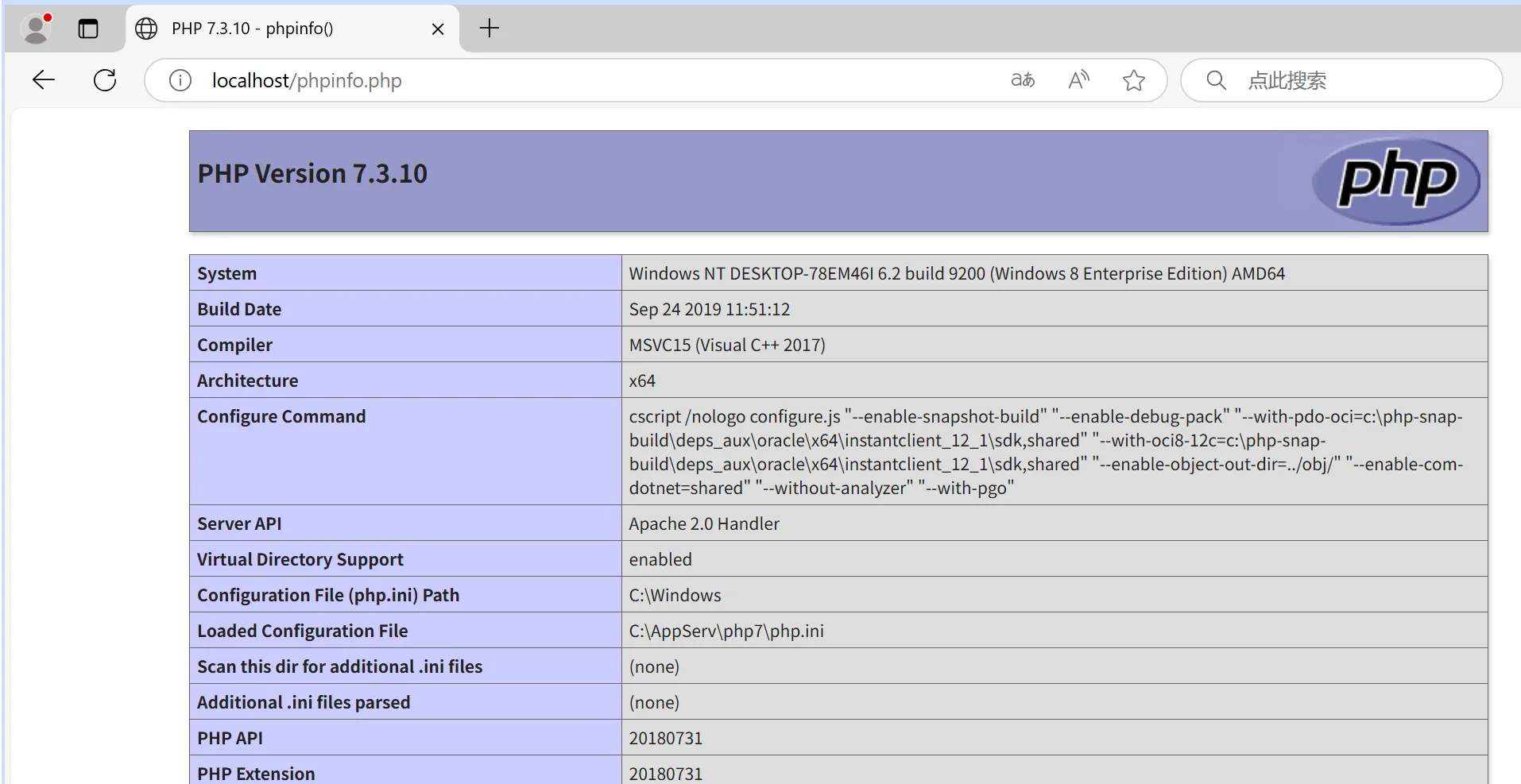
Task: Click Virtual Directory Support label
Action: [x=300, y=559]
